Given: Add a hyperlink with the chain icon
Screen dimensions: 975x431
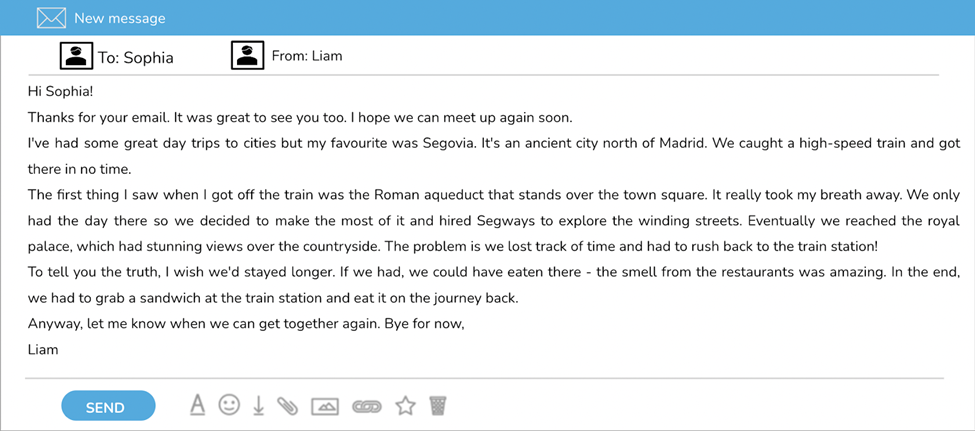Looking at the screenshot, I should tap(367, 407).
